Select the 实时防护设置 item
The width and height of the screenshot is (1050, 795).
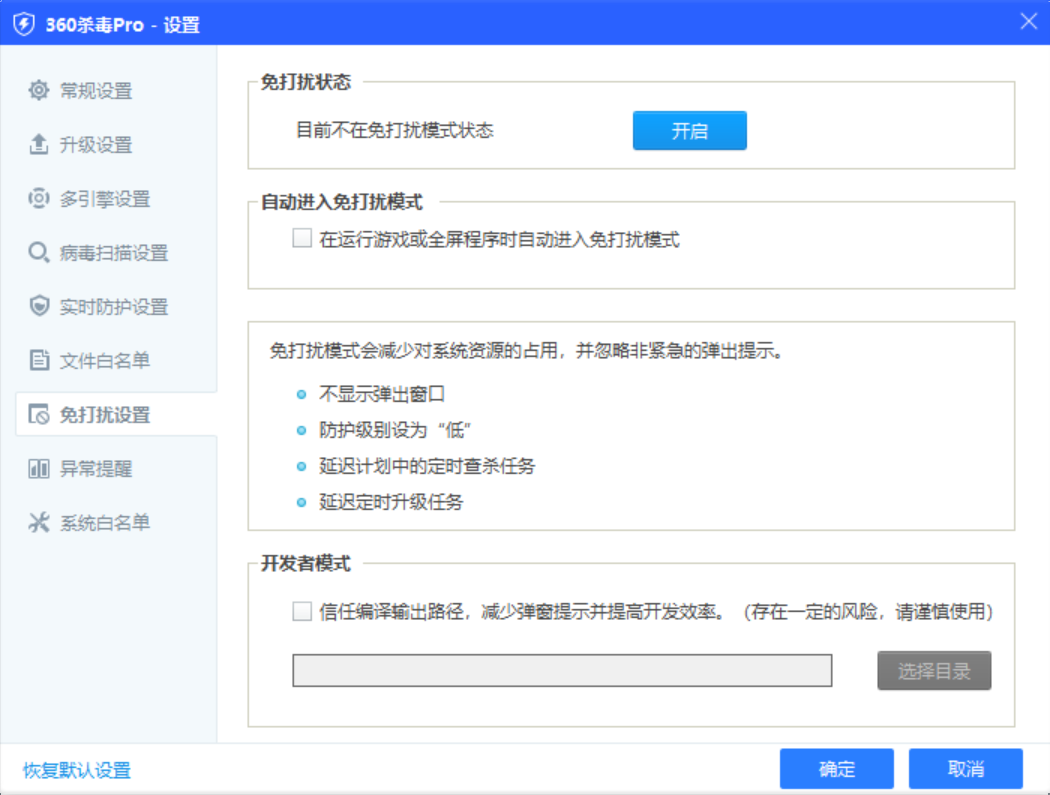[x=115, y=306]
